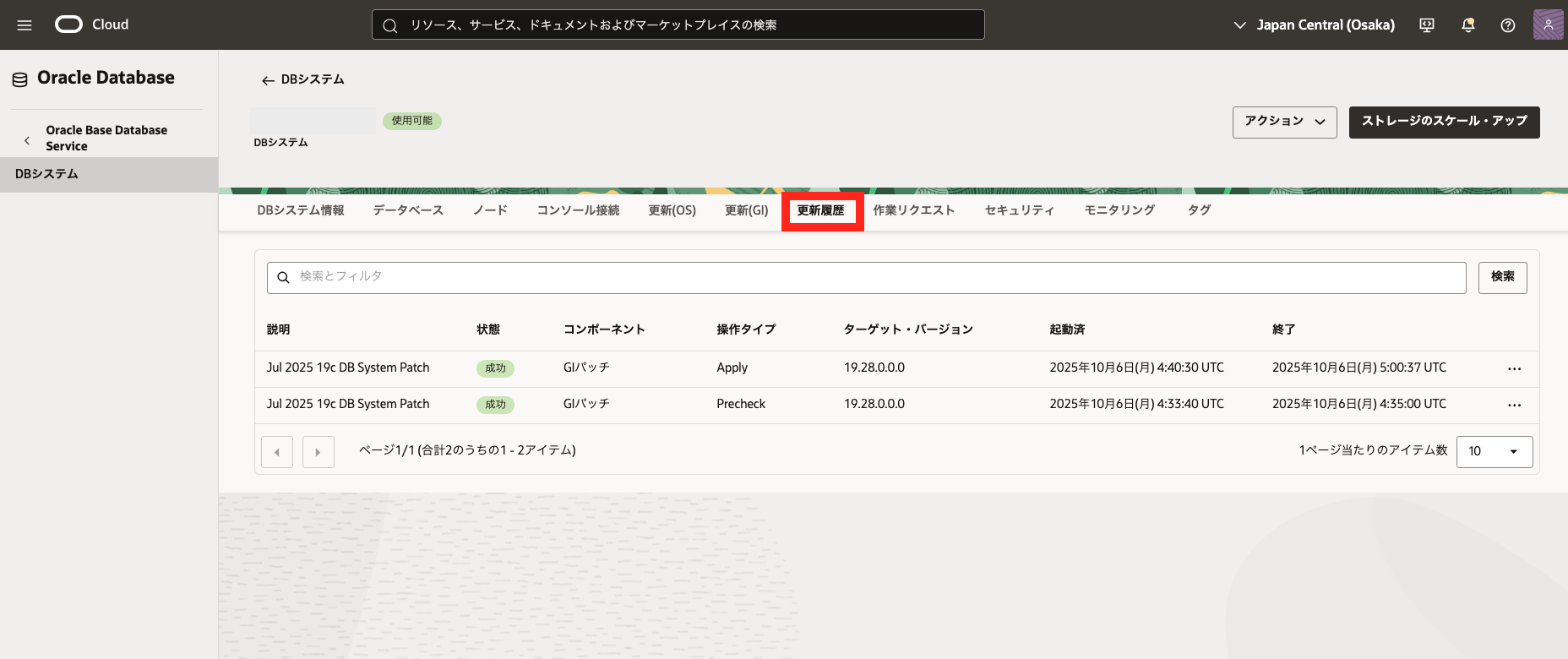Go back via the Oracle Base Database Service chevron
The width and height of the screenshot is (1568, 659).
[27, 140]
